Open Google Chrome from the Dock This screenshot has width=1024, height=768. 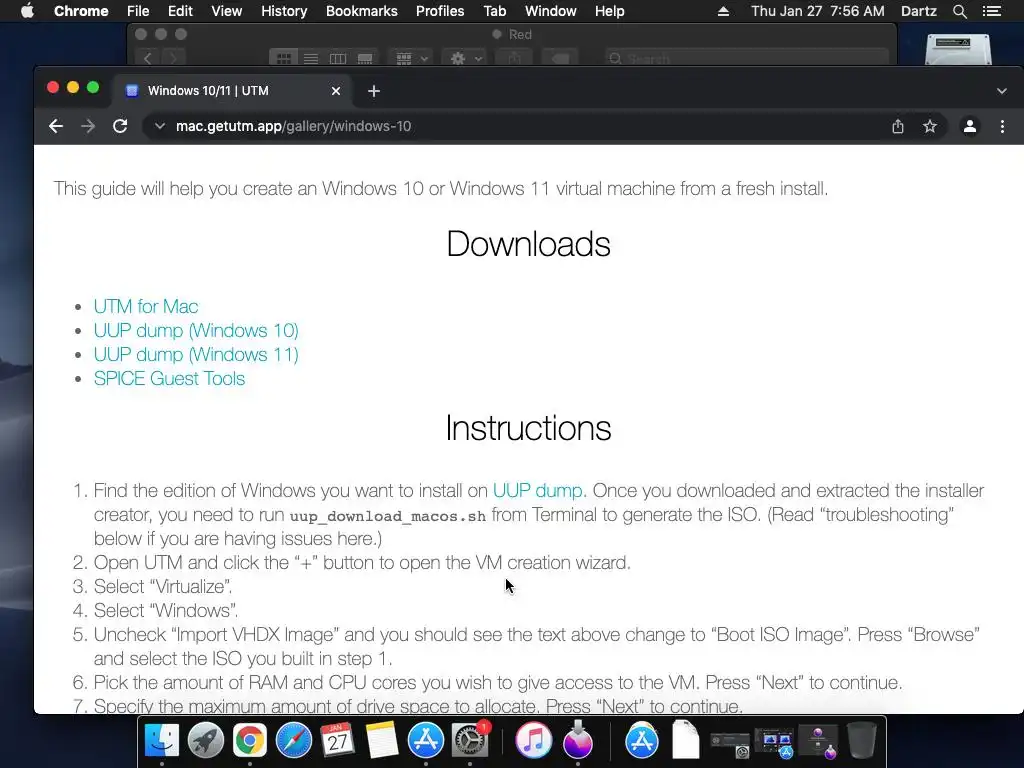pos(249,741)
